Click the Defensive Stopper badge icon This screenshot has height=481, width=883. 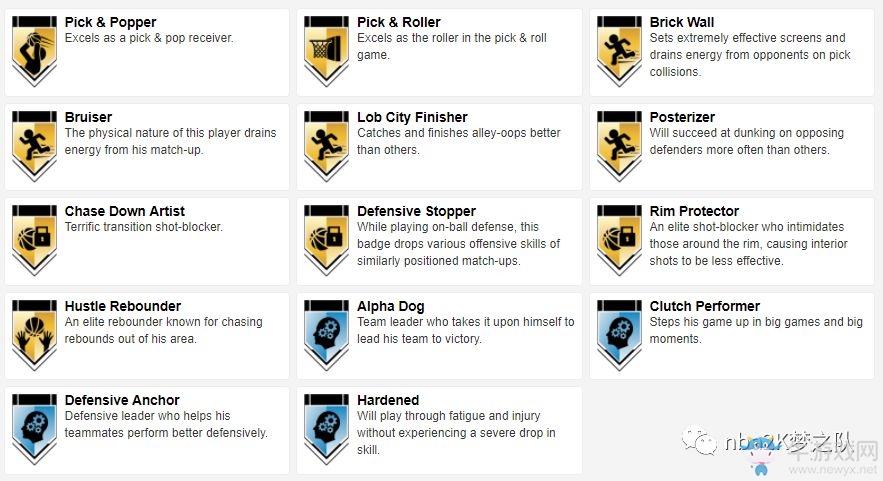tap(327, 240)
